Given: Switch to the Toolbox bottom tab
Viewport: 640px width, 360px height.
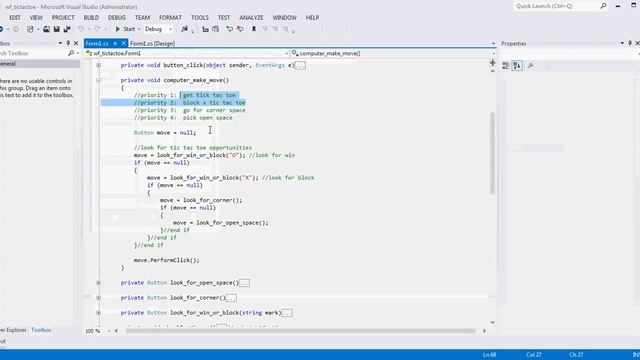Looking at the screenshot, I should 41,330.
